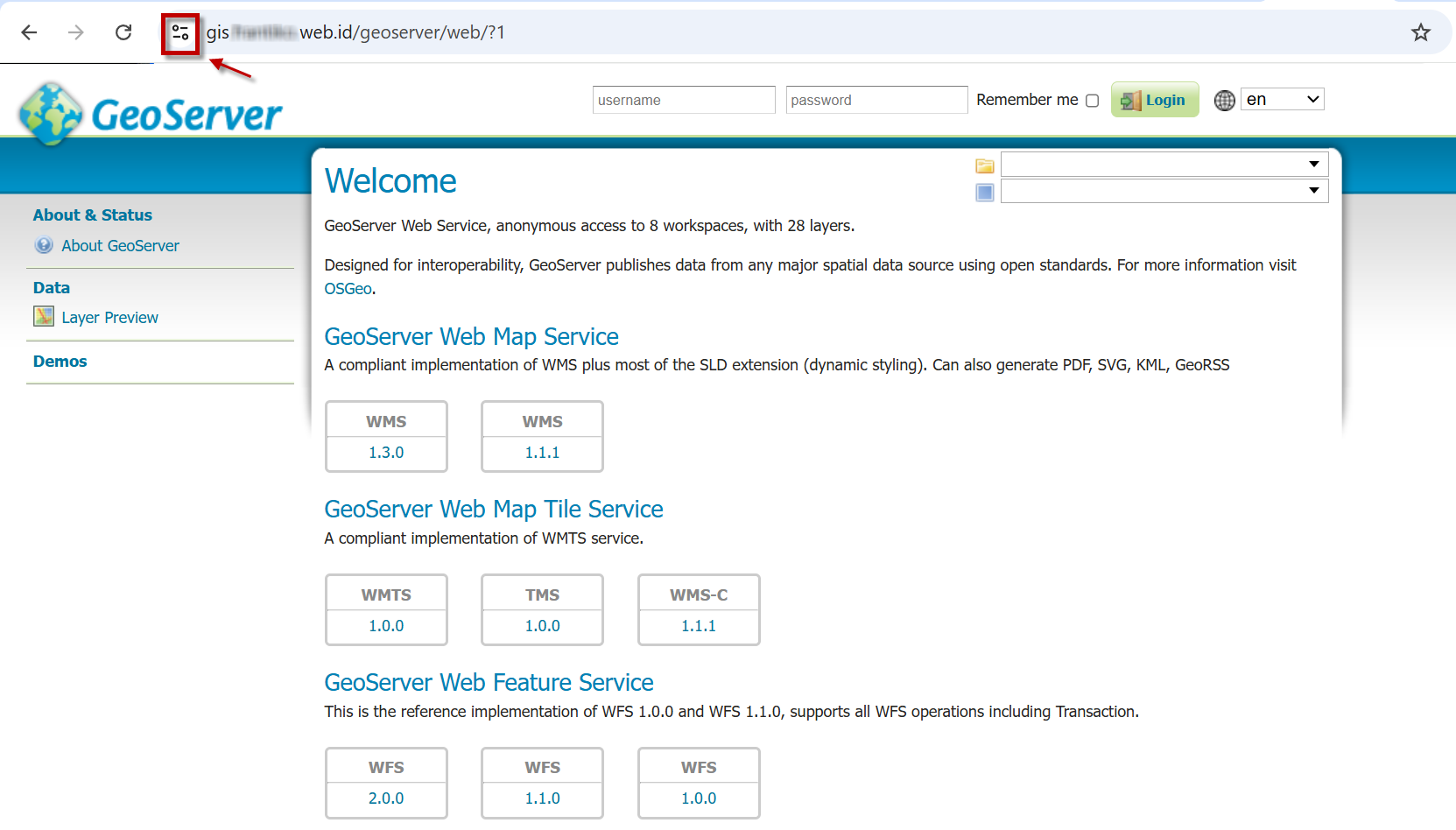Reload the page using the refresh icon
1456x830 pixels.
[123, 33]
